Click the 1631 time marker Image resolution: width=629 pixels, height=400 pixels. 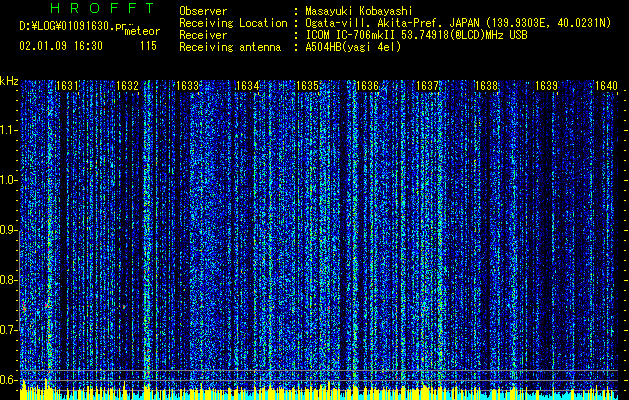coord(67,86)
